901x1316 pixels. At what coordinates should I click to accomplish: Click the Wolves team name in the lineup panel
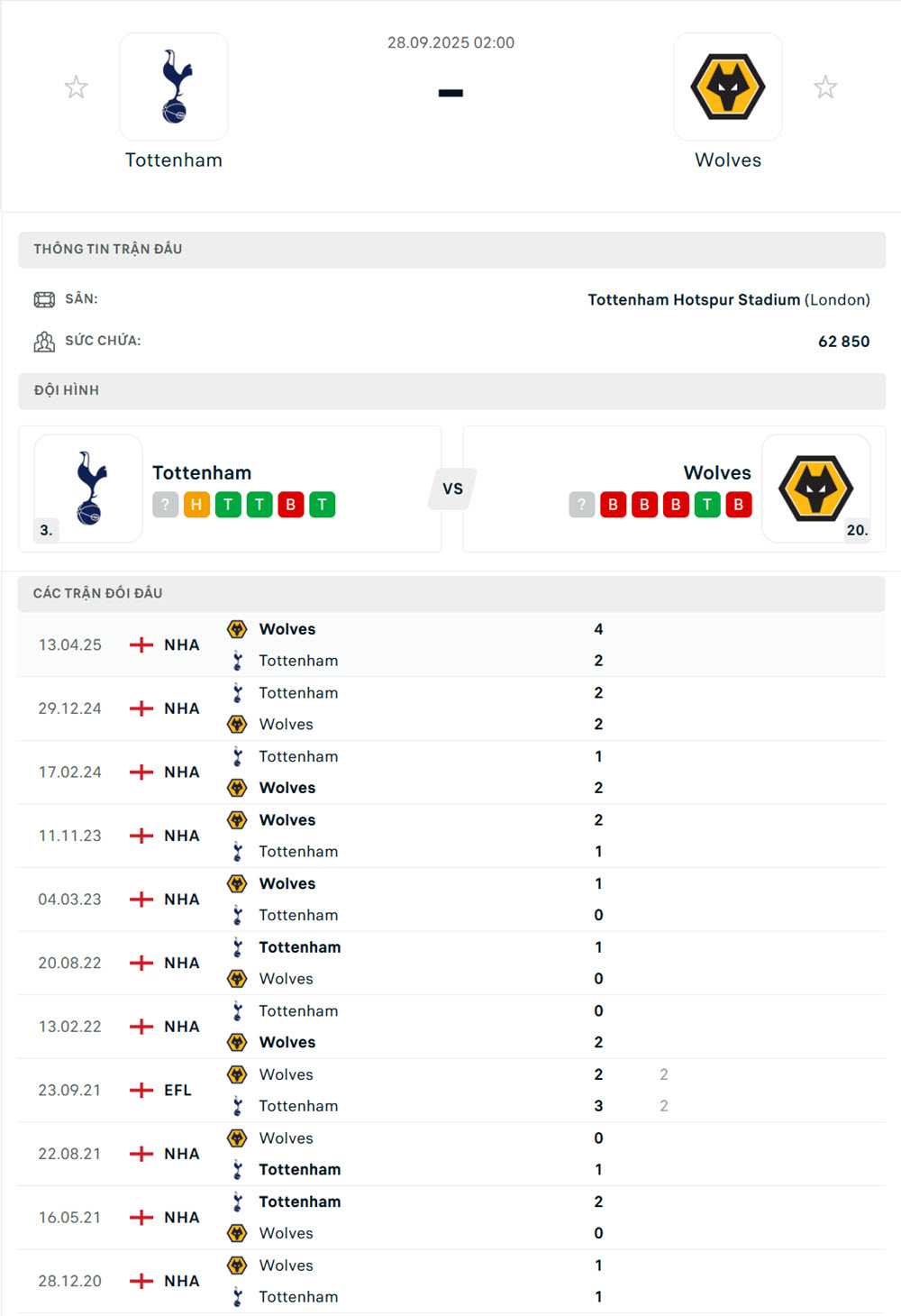coord(717,472)
